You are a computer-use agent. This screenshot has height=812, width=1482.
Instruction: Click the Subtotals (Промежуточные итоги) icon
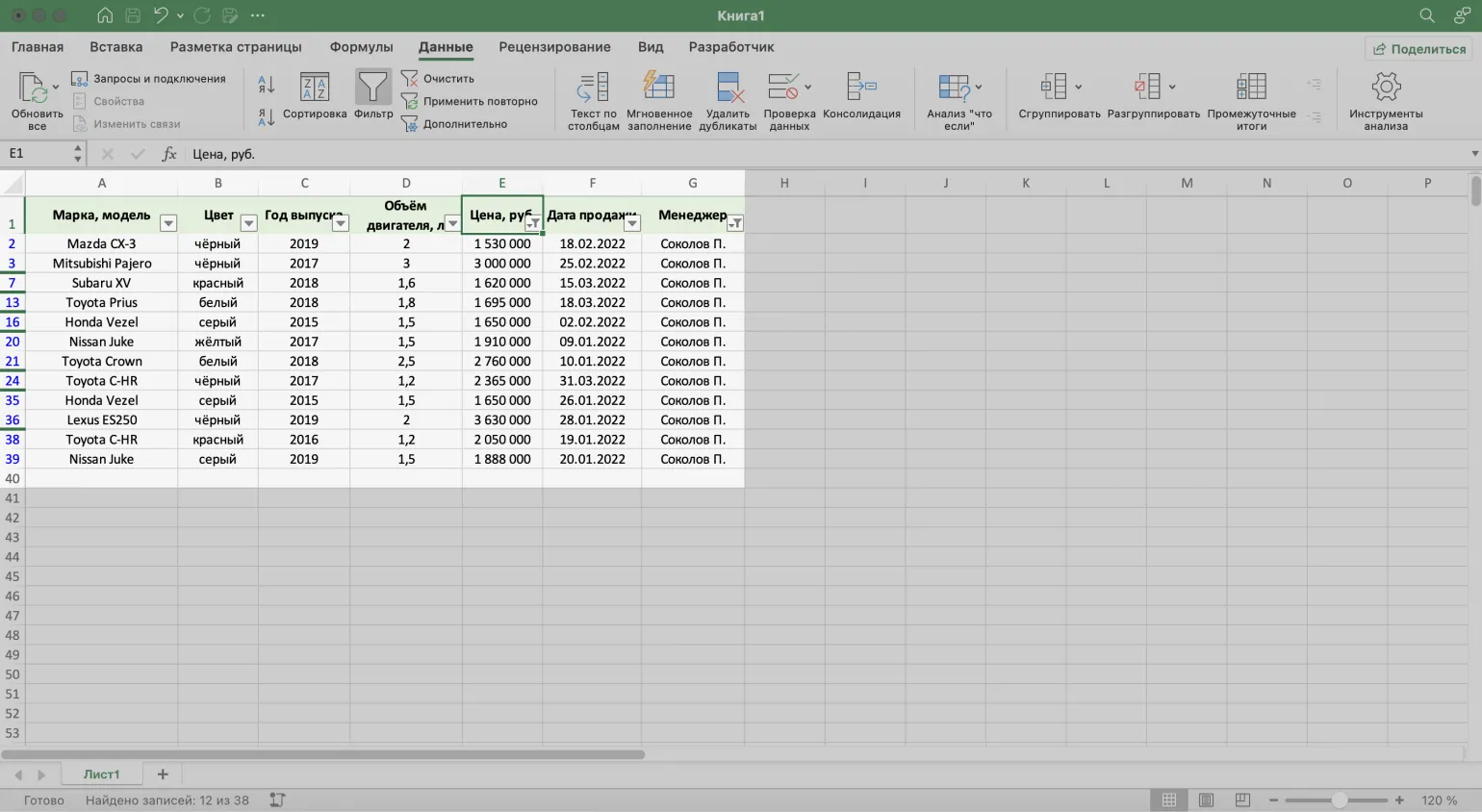point(1251,89)
